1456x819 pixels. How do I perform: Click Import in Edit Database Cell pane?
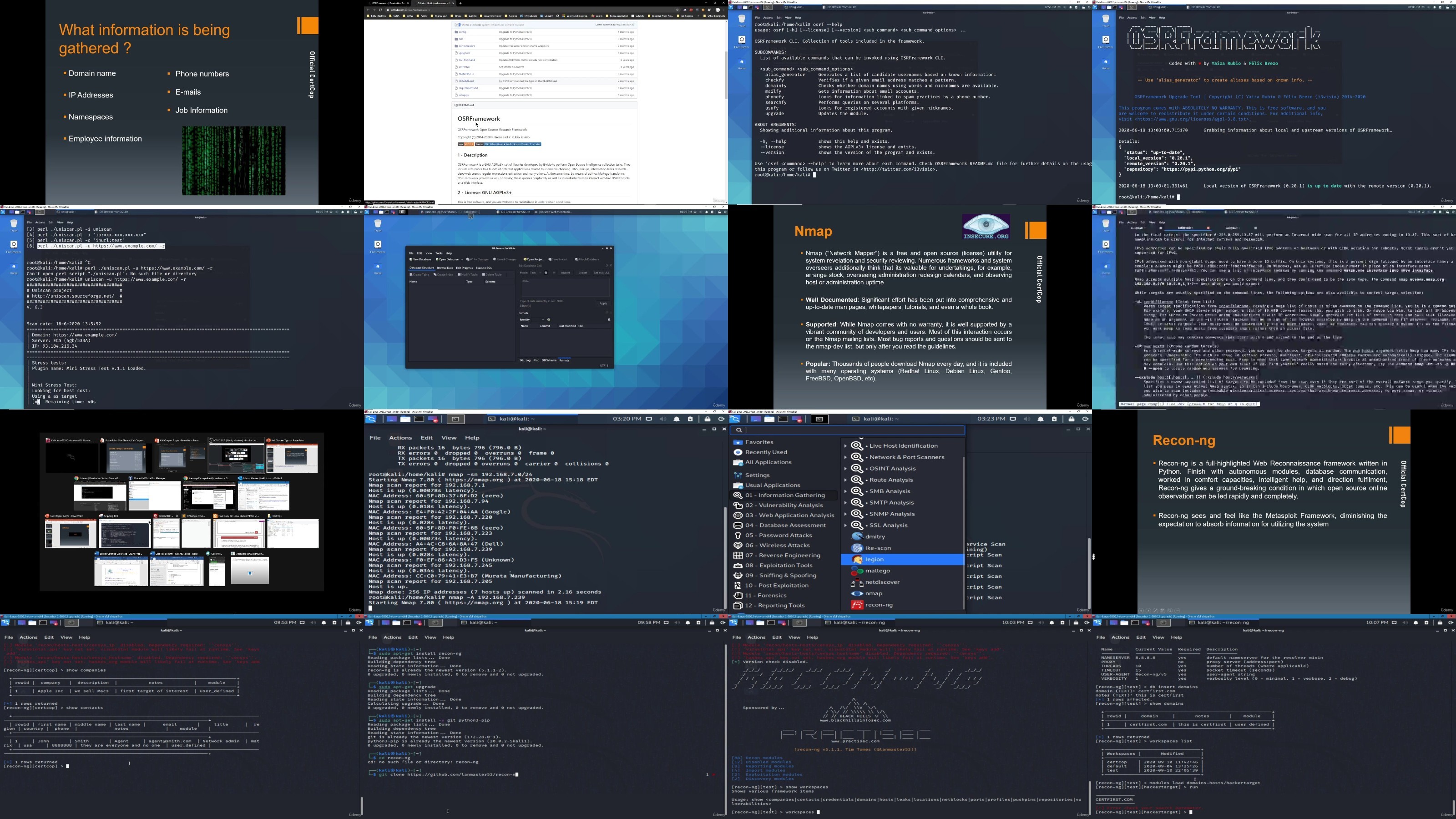pos(566,273)
